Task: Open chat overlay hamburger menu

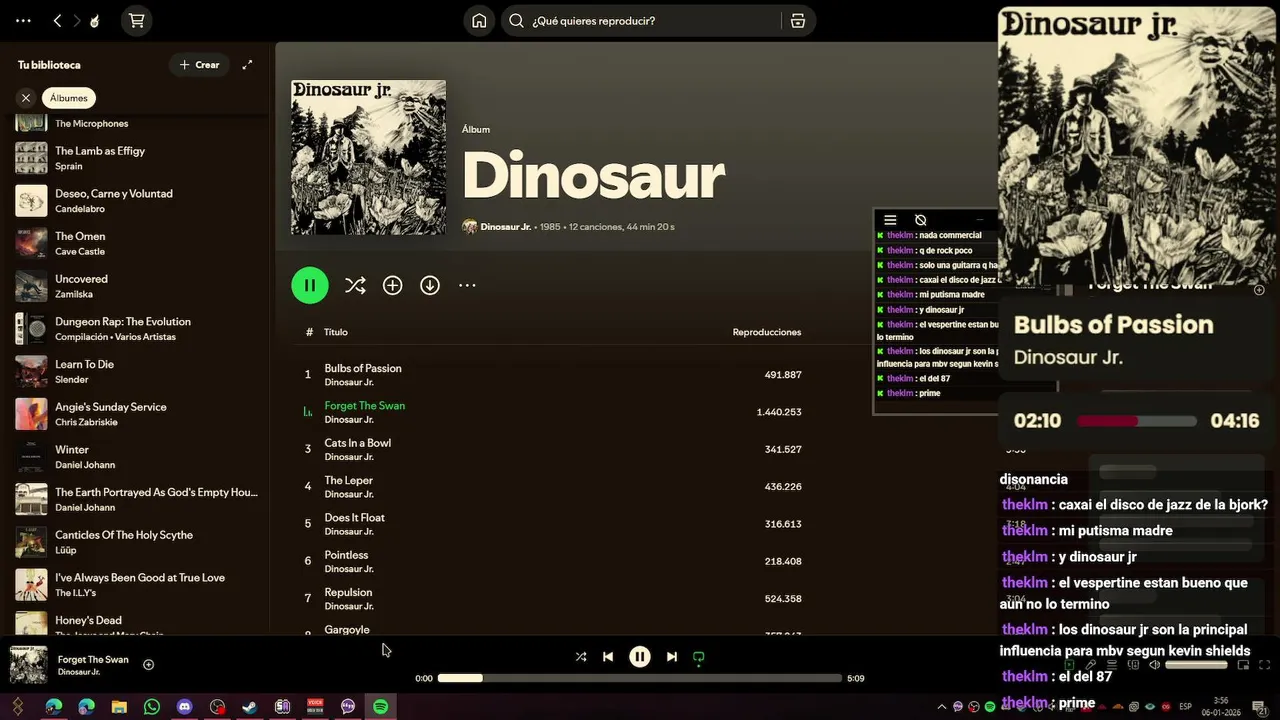Action: click(x=890, y=220)
